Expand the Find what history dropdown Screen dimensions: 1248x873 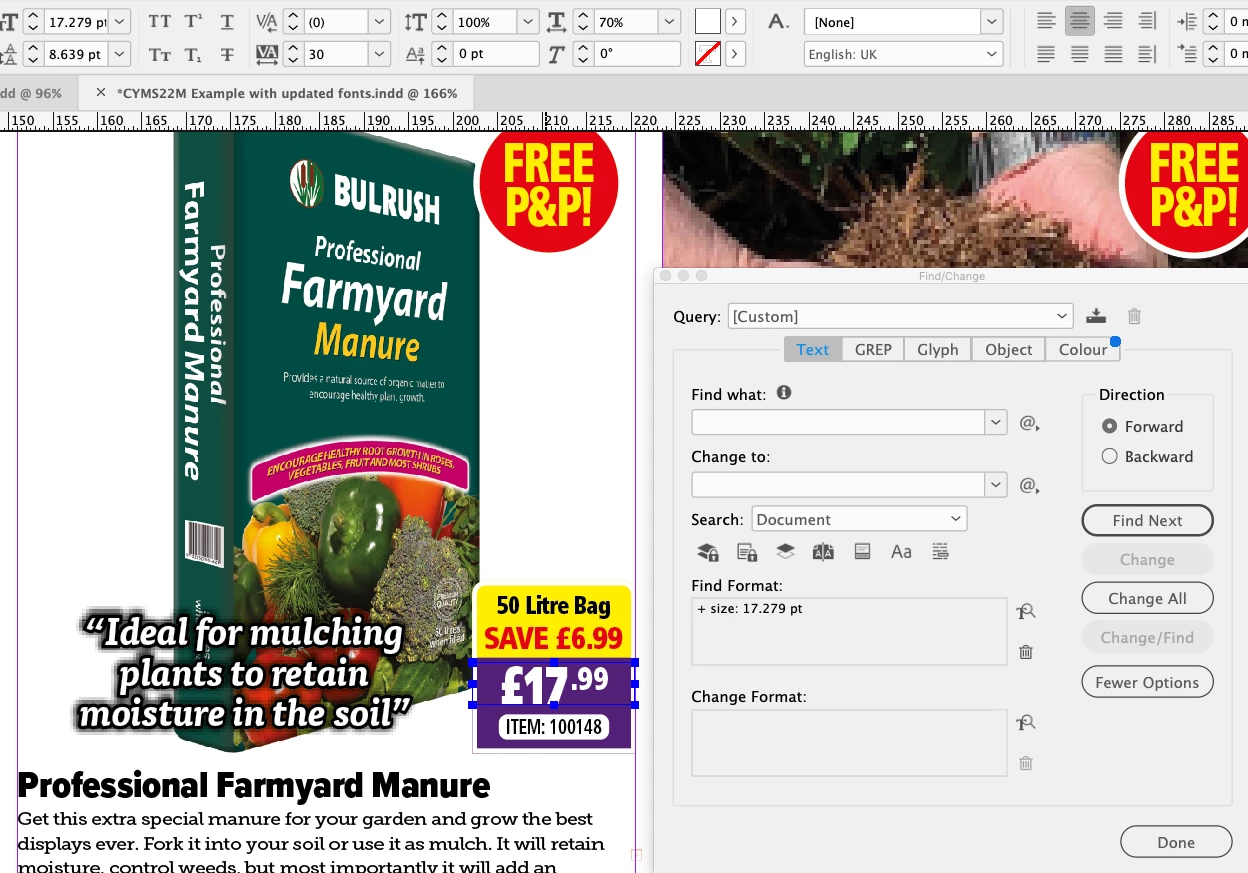tap(996, 423)
